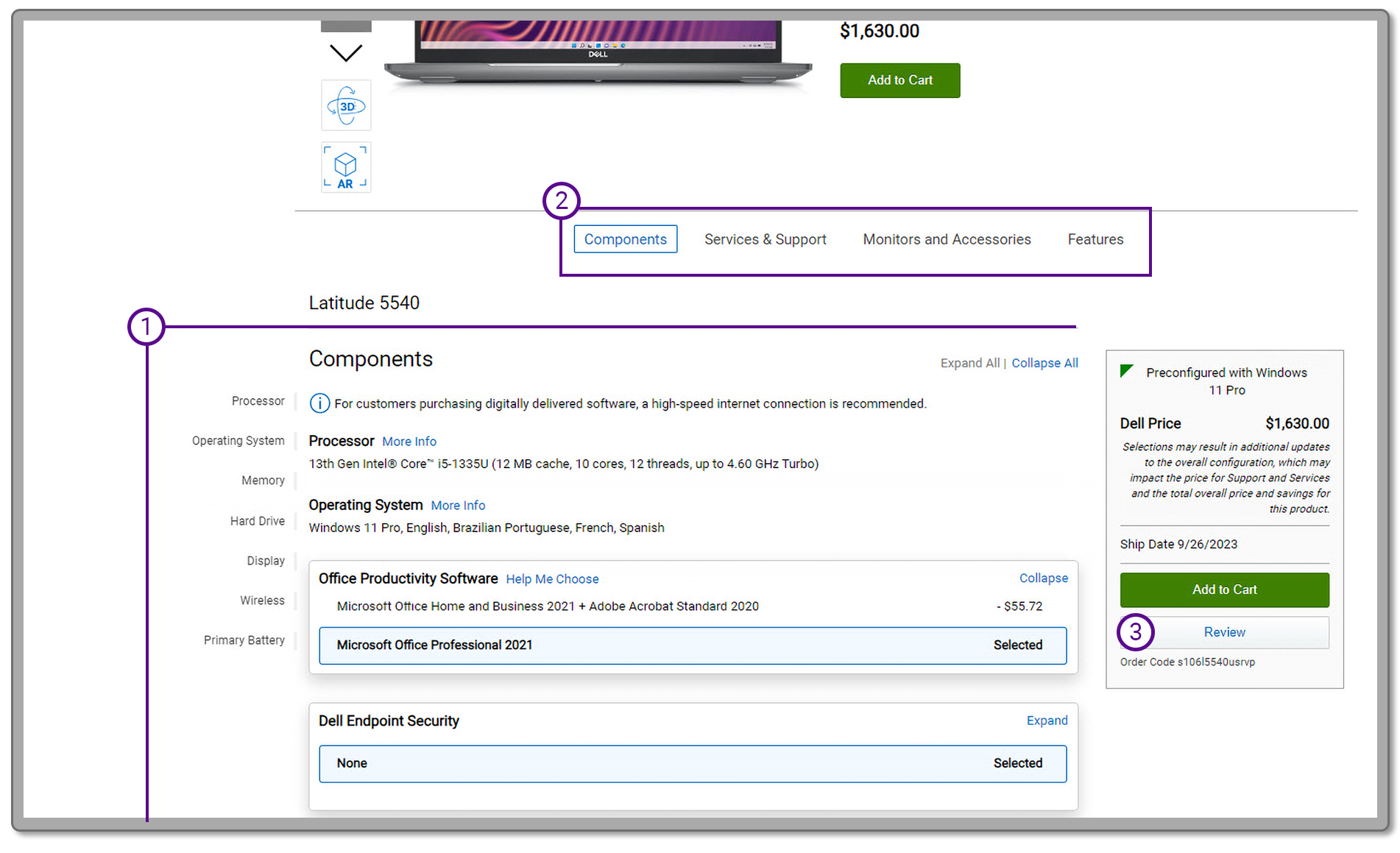The width and height of the screenshot is (1400, 853).
Task: Jump to Primary Battery in side navigation
Action: click(x=244, y=640)
